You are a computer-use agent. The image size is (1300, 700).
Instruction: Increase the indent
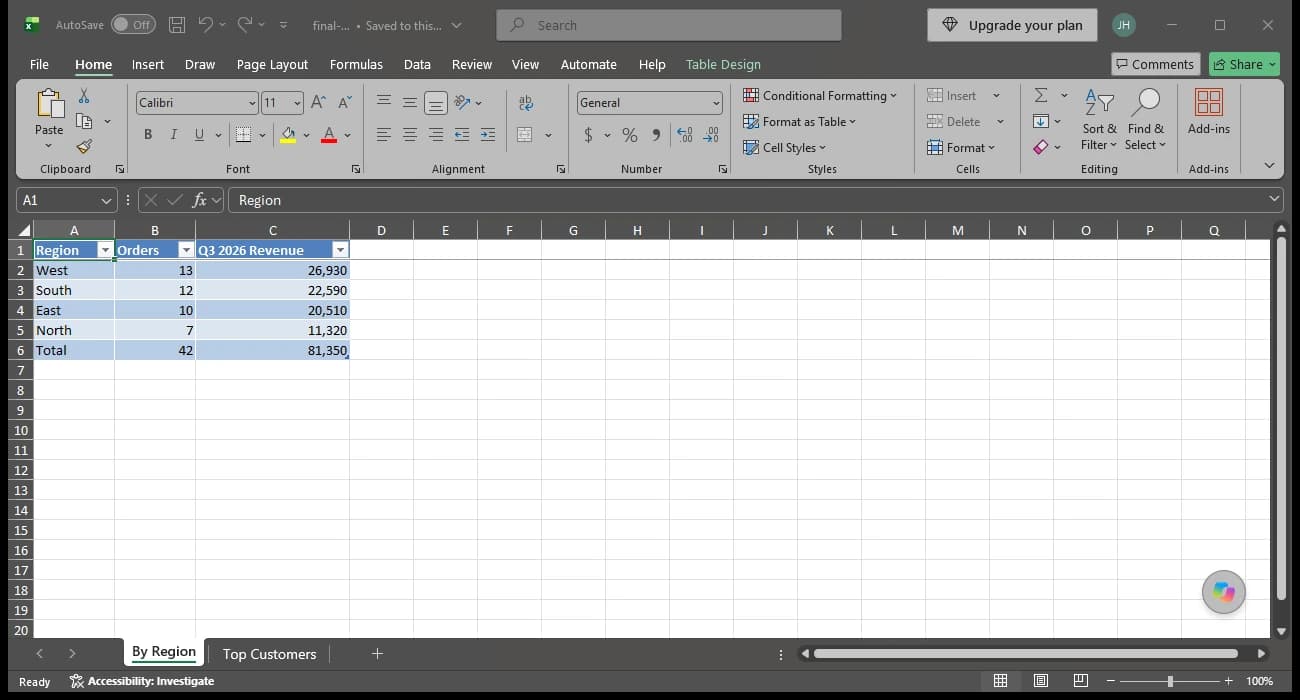[488, 135]
